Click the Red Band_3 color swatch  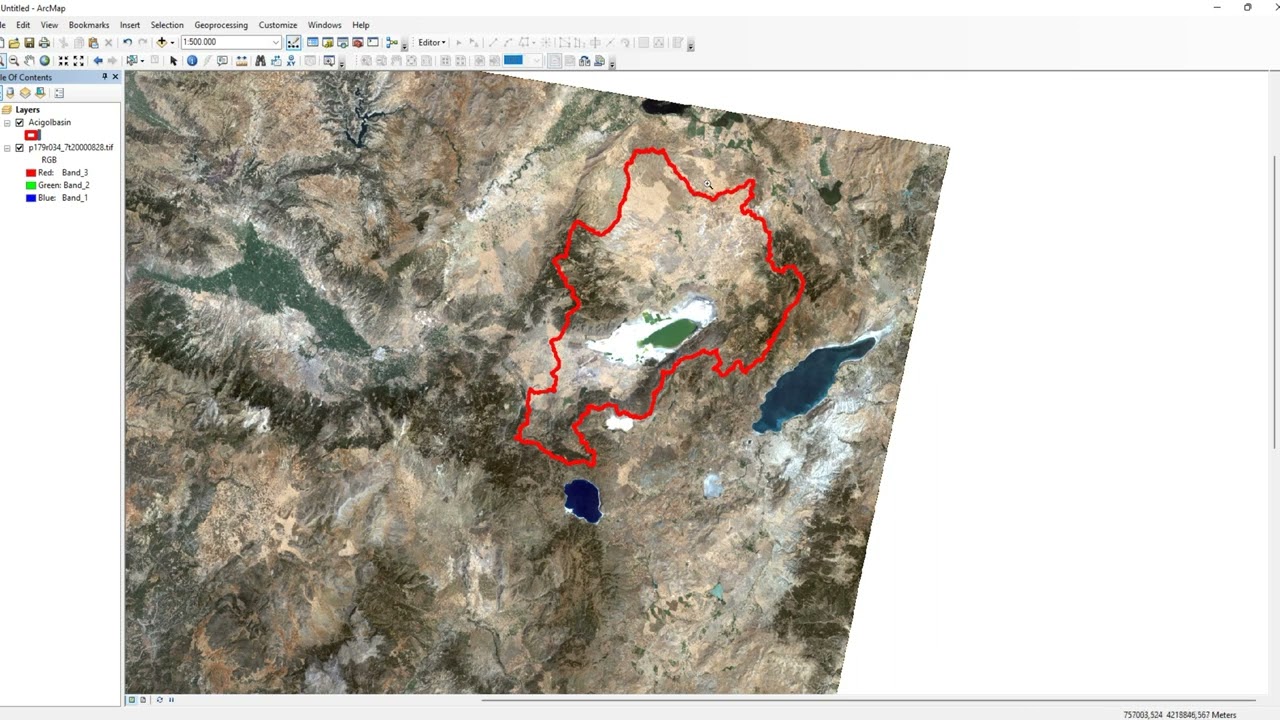[31, 173]
